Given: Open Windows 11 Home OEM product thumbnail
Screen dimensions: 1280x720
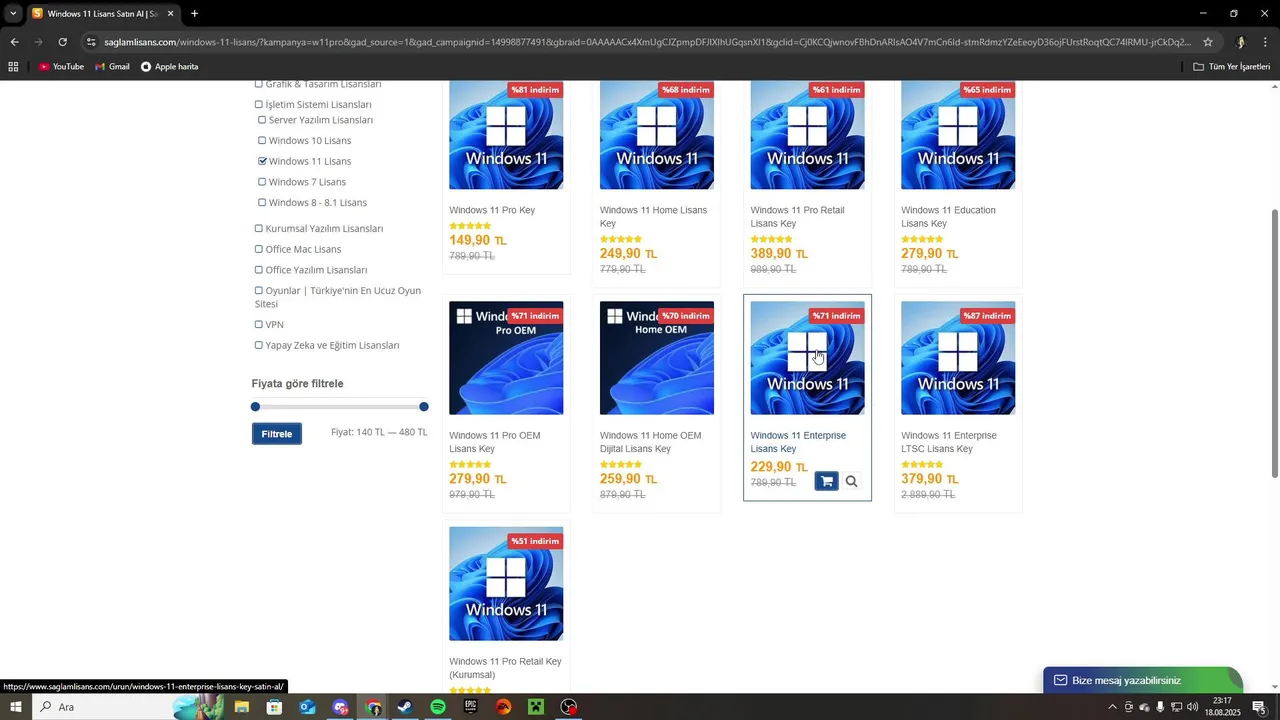Looking at the screenshot, I should click(x=657, y=358).
